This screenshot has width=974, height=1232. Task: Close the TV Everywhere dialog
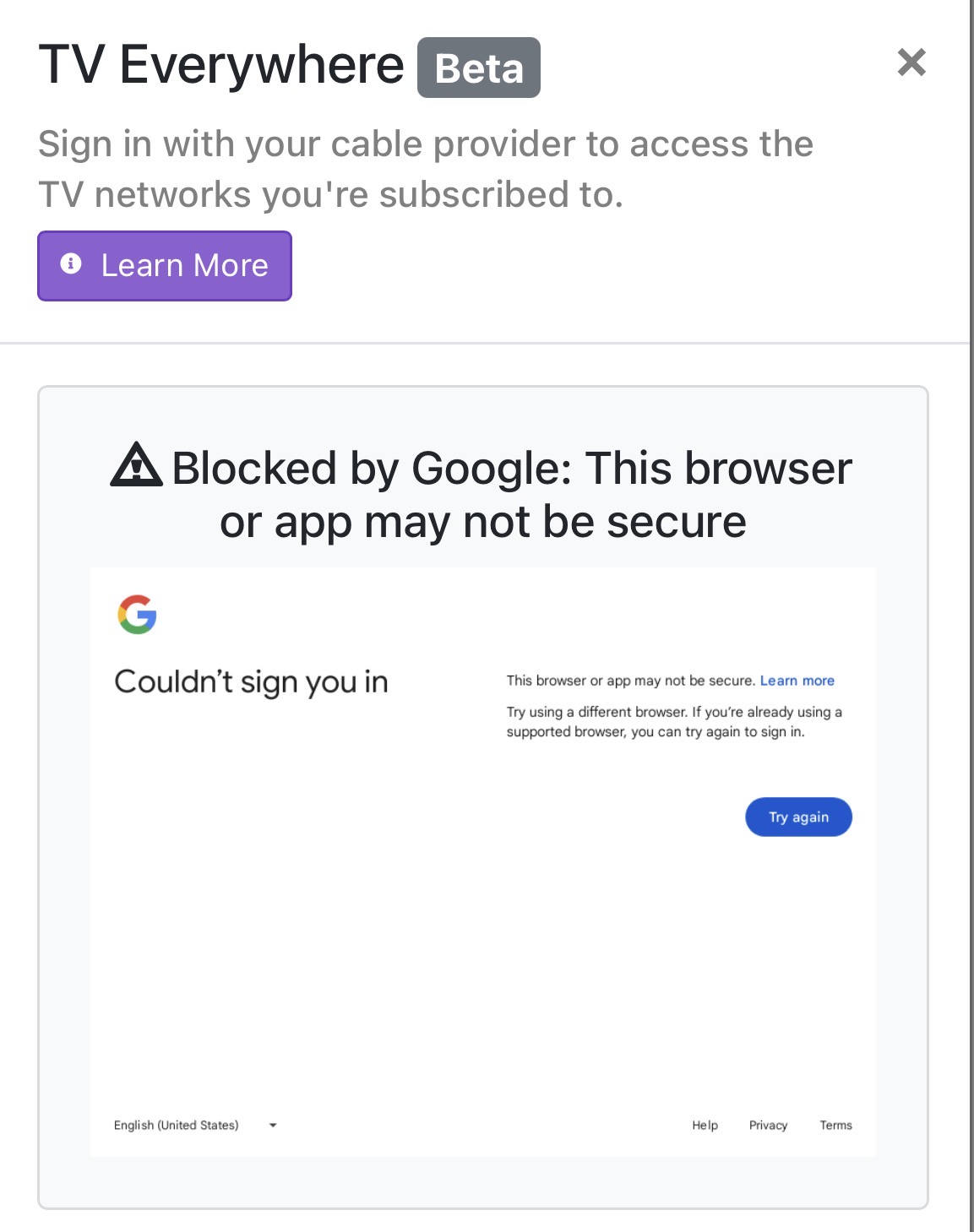[911, 62]
